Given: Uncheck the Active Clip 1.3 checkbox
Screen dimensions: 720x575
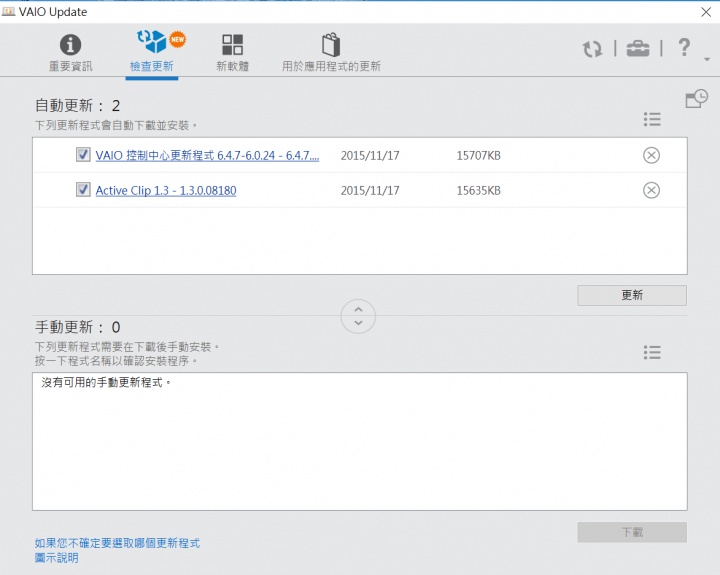Looking at the screenshot, I should [x=83, y=189].
